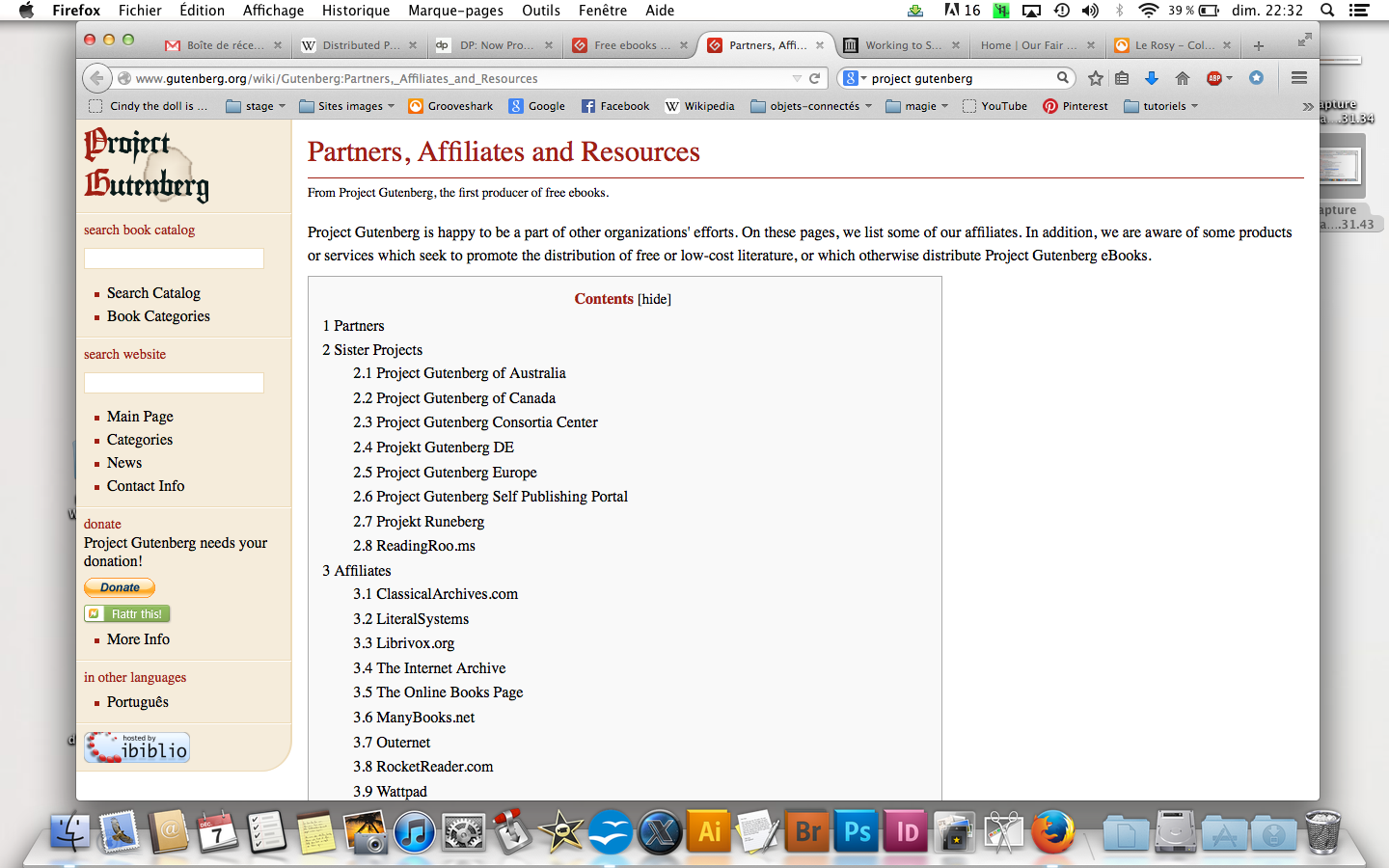Open the Contact Info link

(x=146, y=486)
